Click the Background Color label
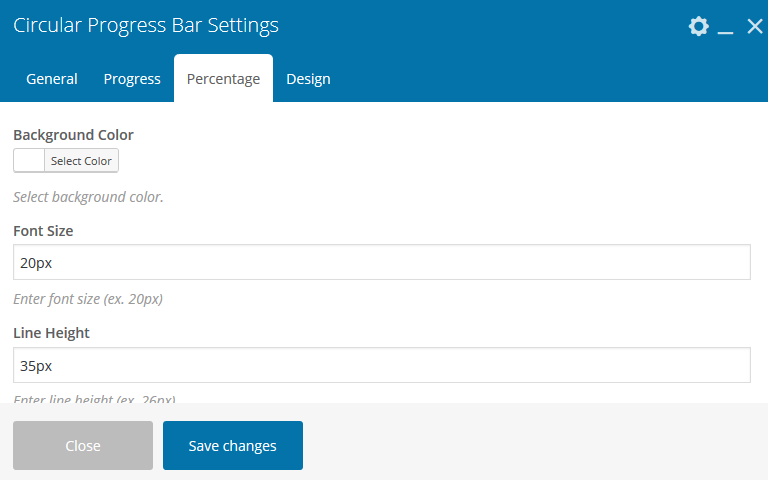This screenshot has width=768, height=480. click(x=73, y=135)
